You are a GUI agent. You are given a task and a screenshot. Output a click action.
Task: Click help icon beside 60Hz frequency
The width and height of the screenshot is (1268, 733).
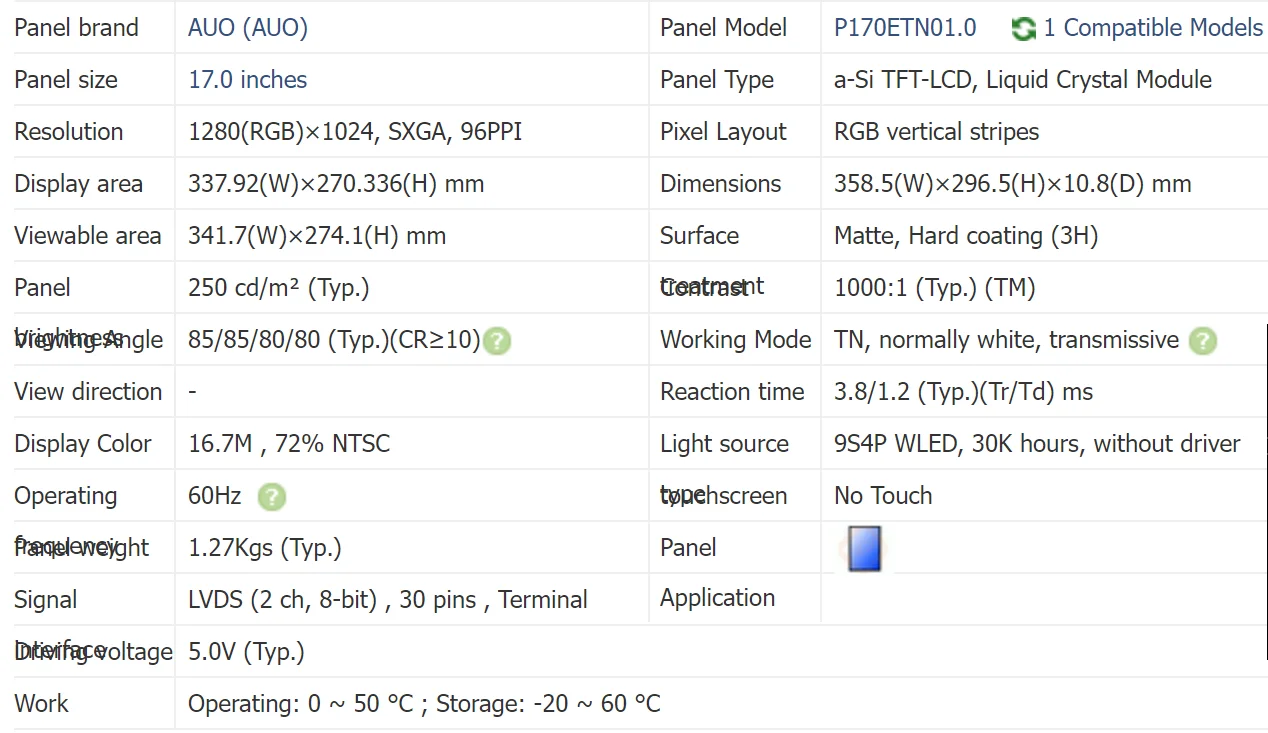(x=271, y=497)
